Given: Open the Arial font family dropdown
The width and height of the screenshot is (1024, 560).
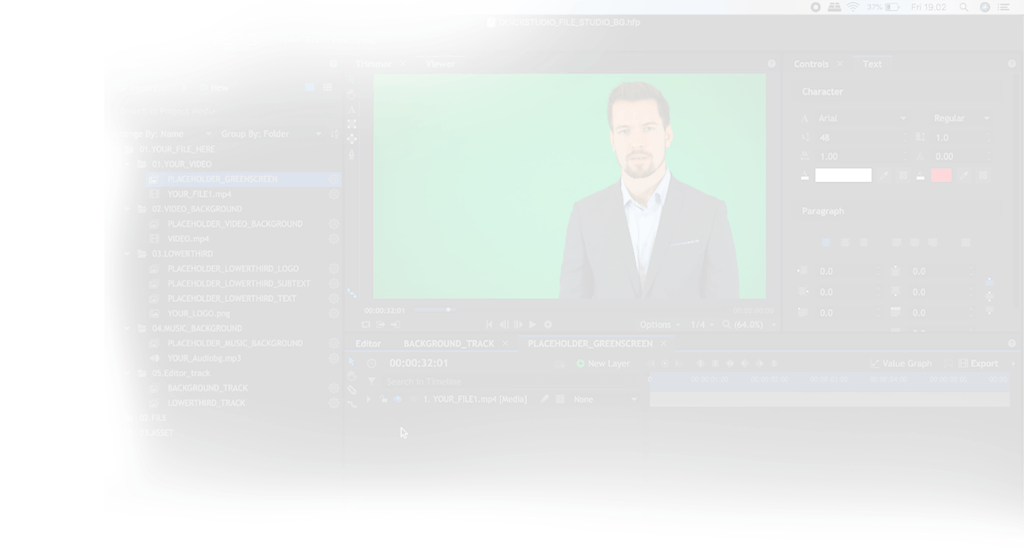Looking at the screenshot, I should tap(863, 118).
